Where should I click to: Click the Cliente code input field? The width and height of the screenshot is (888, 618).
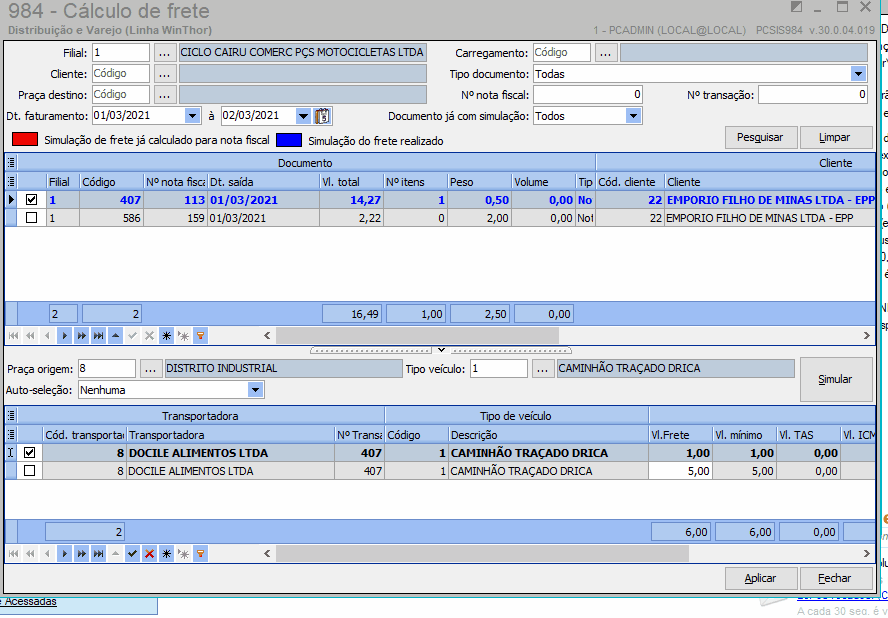[x=121, y=74]
